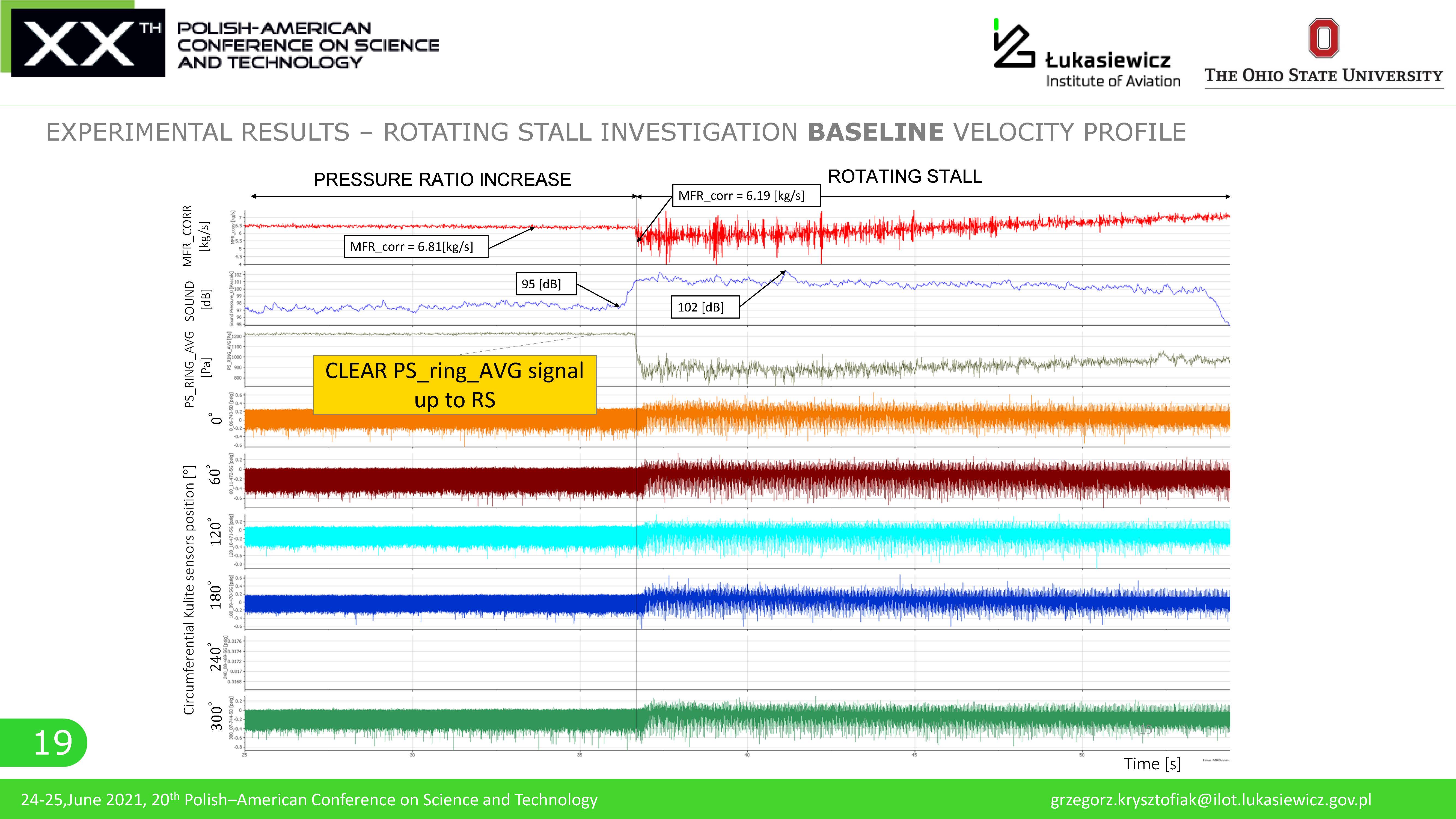Click the Time [s] axis label
This screenshot has width=1456, height=819.
point(1152,764)
